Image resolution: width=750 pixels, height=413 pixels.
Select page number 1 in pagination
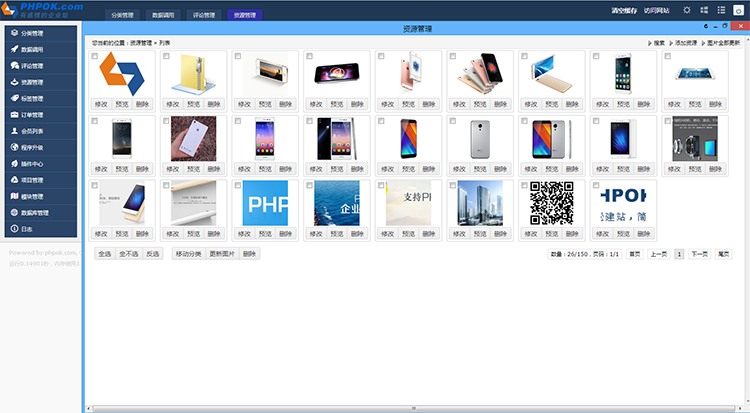(679, 254)
